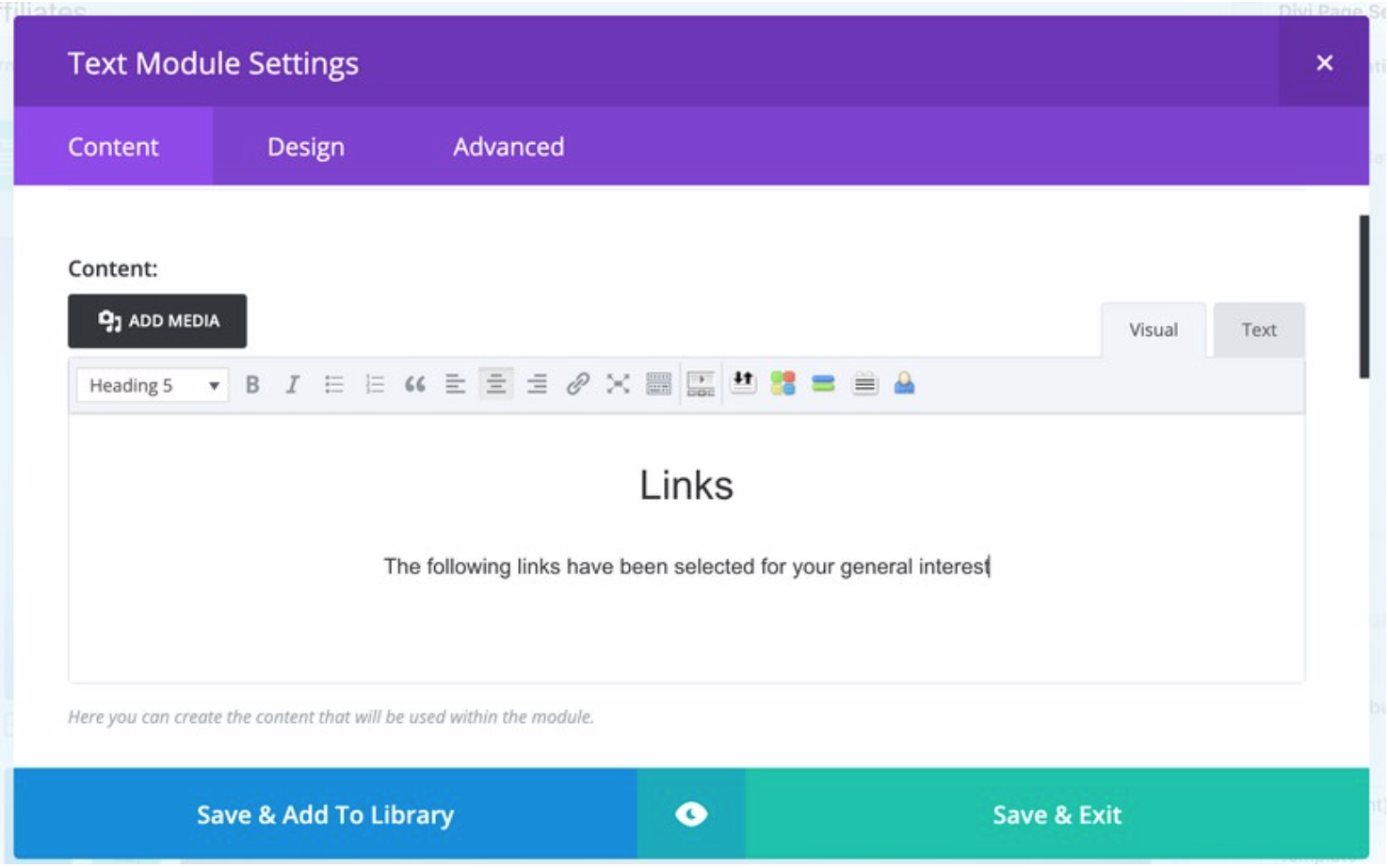Switch back to the Visual editor
Viewport: 1388px width, 868px height.
click(1154, 330)
